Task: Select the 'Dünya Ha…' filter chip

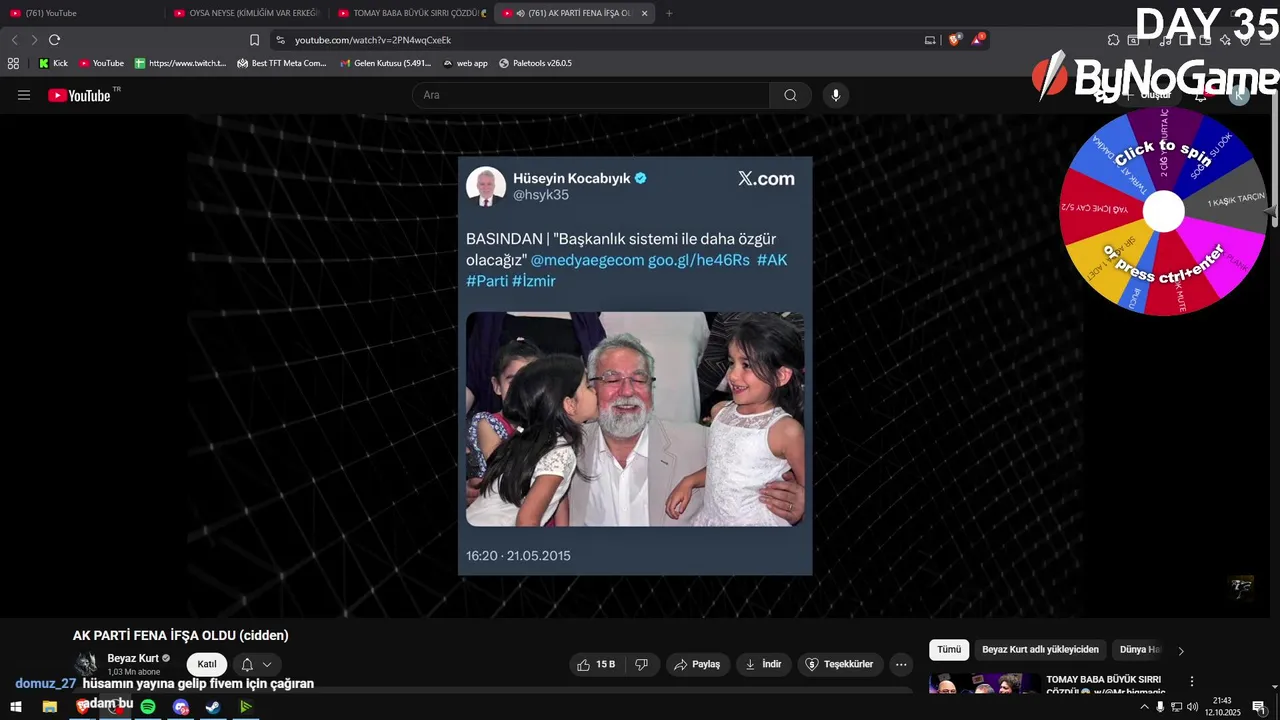Action: coord(1138,650)
